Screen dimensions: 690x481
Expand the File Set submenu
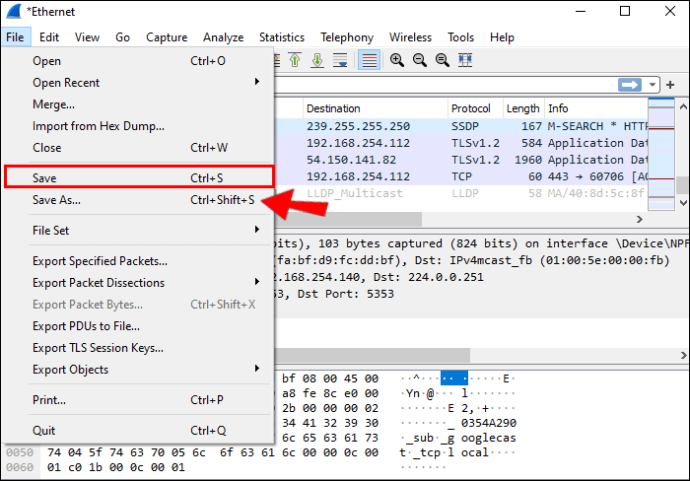[x=139, y=230]
